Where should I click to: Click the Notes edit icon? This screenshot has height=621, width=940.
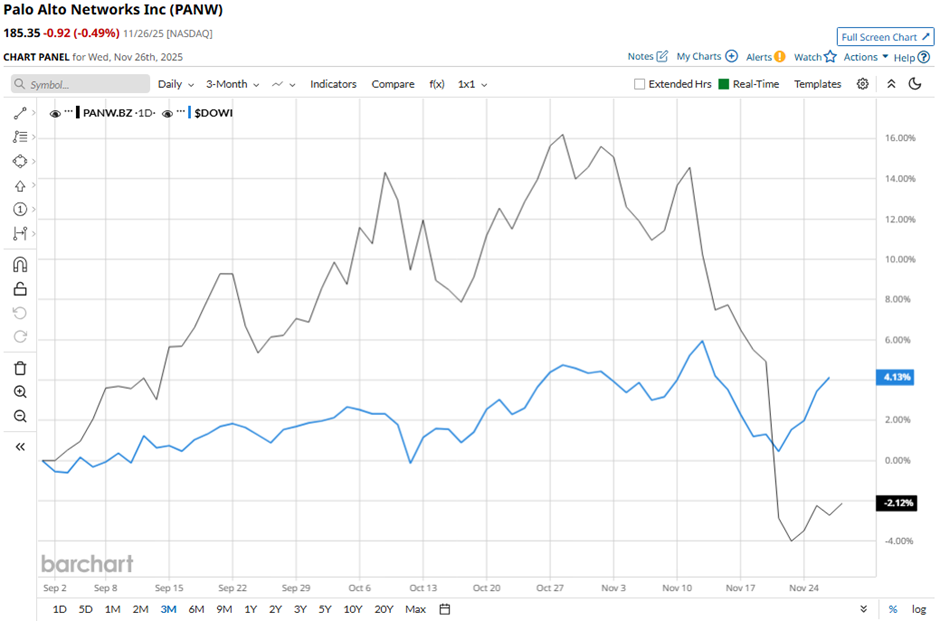click(x=662, y=56)
